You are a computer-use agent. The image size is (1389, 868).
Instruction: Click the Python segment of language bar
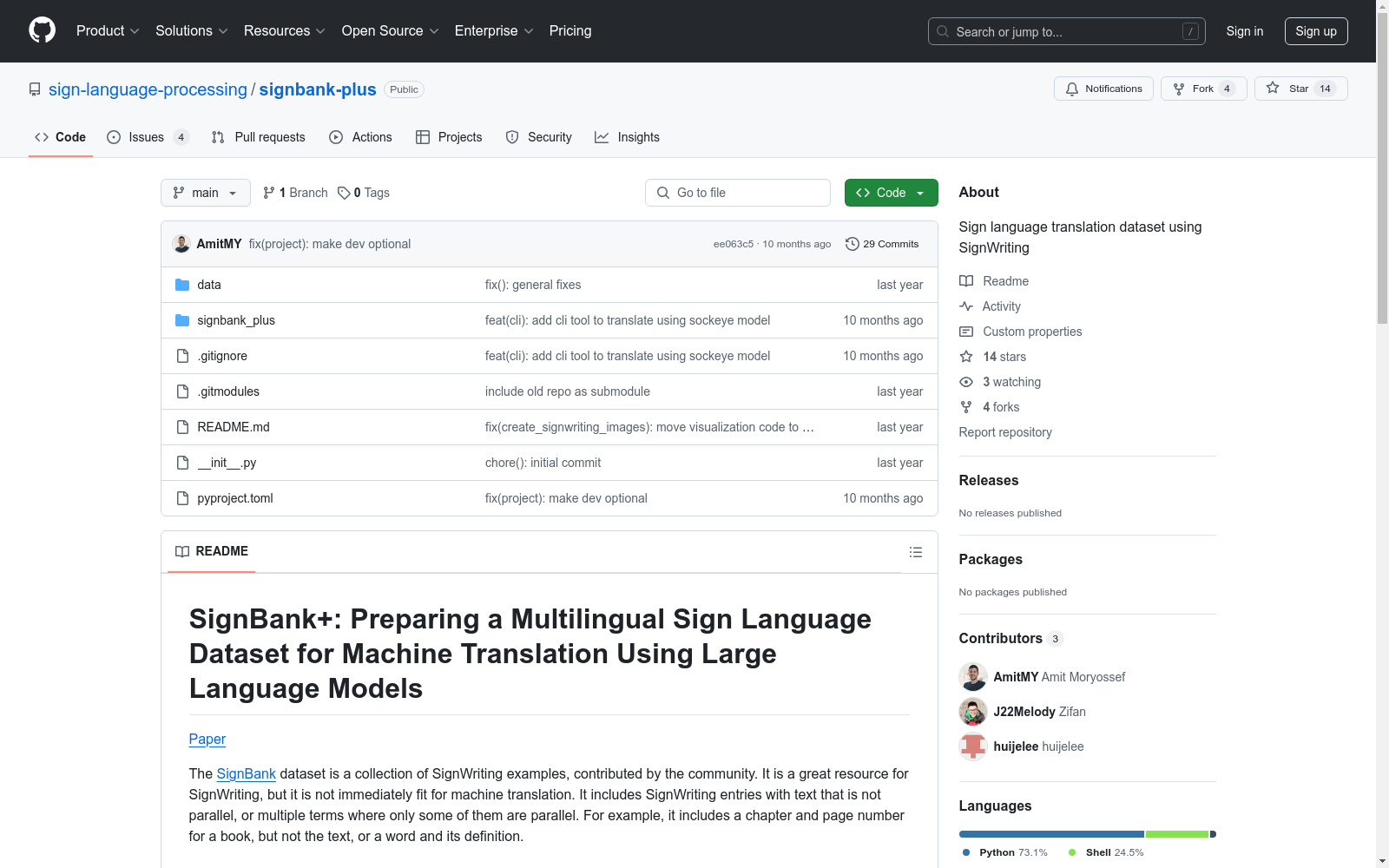pyautogui.click(x=1051, y=834)
